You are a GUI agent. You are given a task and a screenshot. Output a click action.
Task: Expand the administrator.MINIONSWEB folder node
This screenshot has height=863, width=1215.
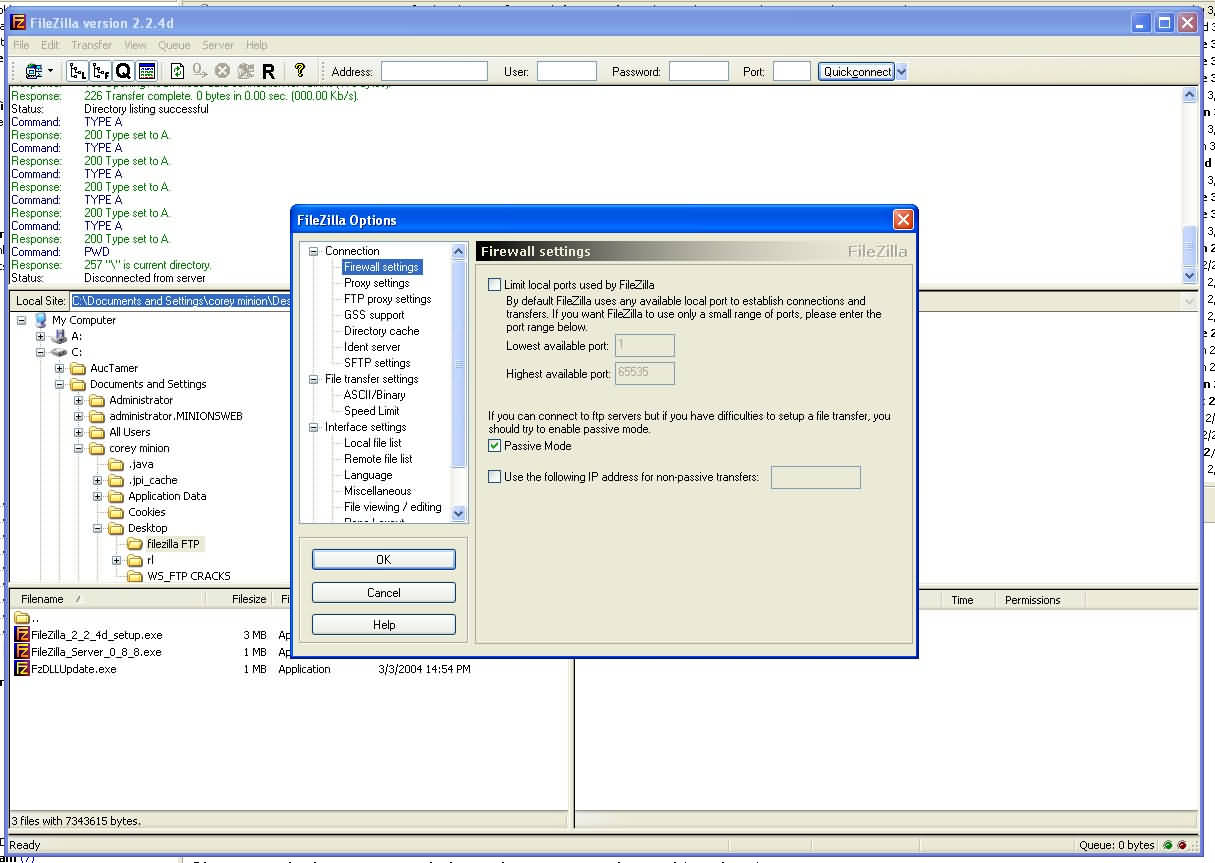tap(79, 416)
